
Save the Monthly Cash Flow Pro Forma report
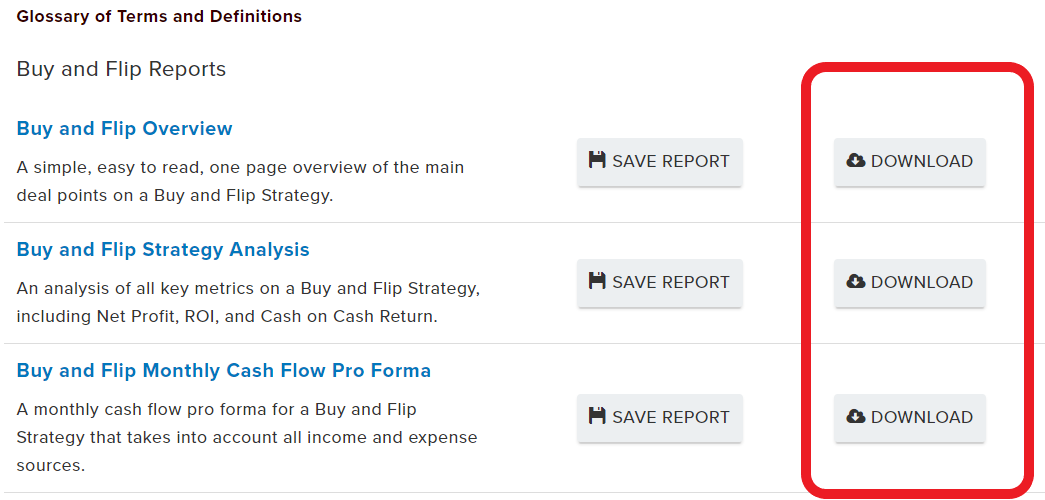pos(660,417)
